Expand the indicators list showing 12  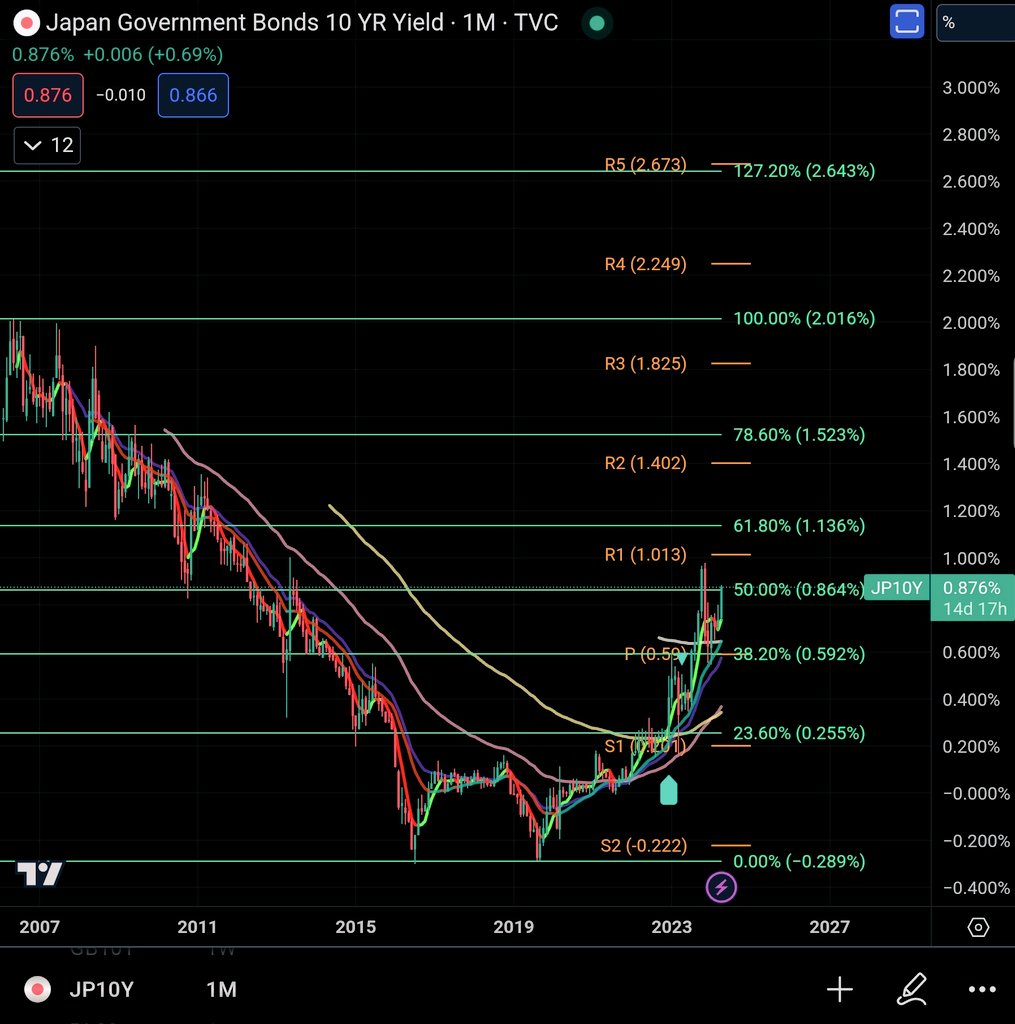click(x=47, y=145)
